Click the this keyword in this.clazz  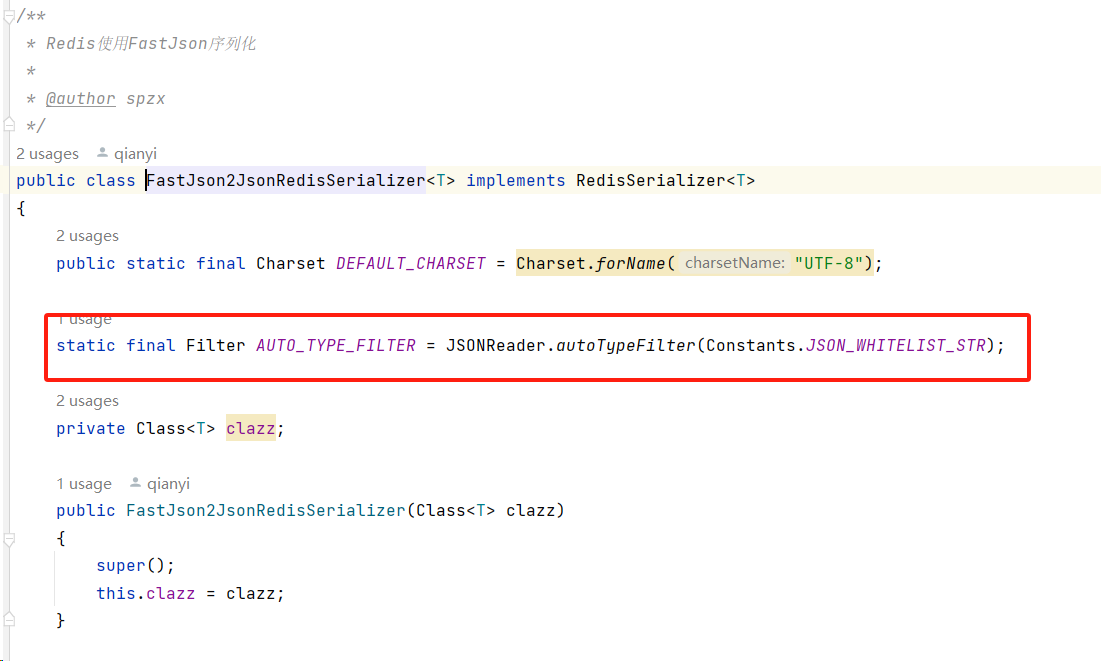pos(116,594)
